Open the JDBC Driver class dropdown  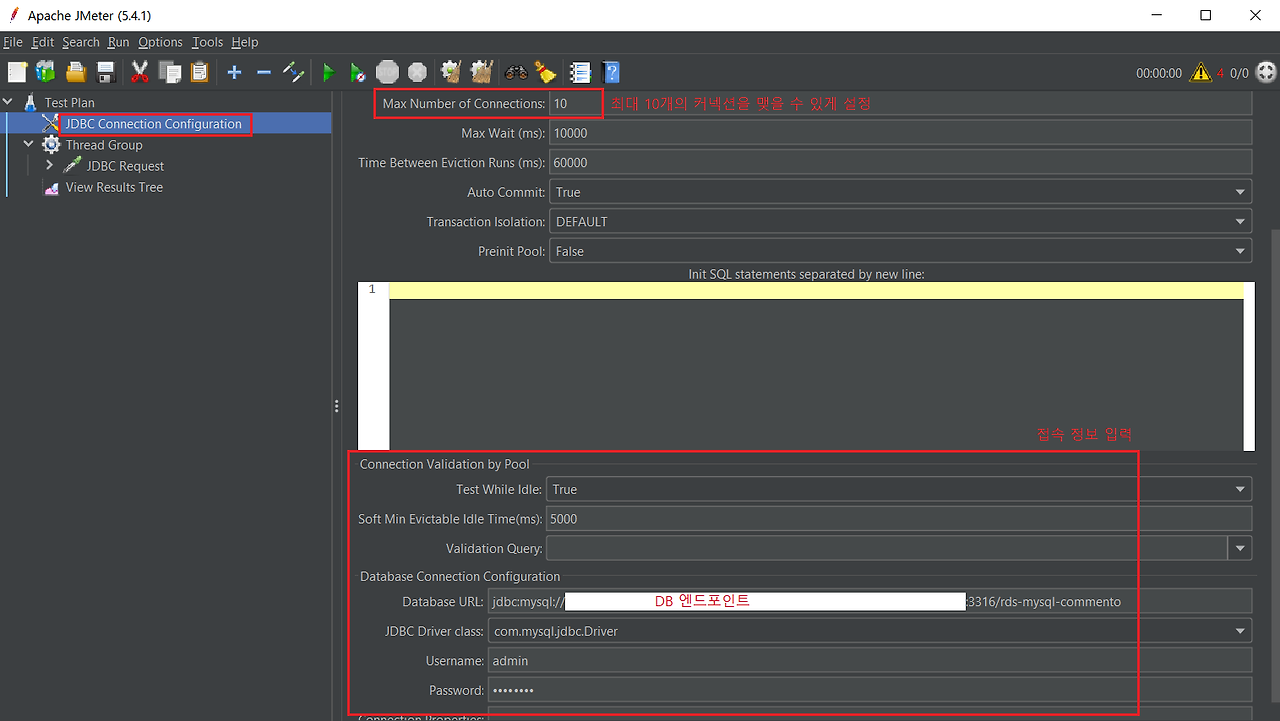click(x=870, y=631)
